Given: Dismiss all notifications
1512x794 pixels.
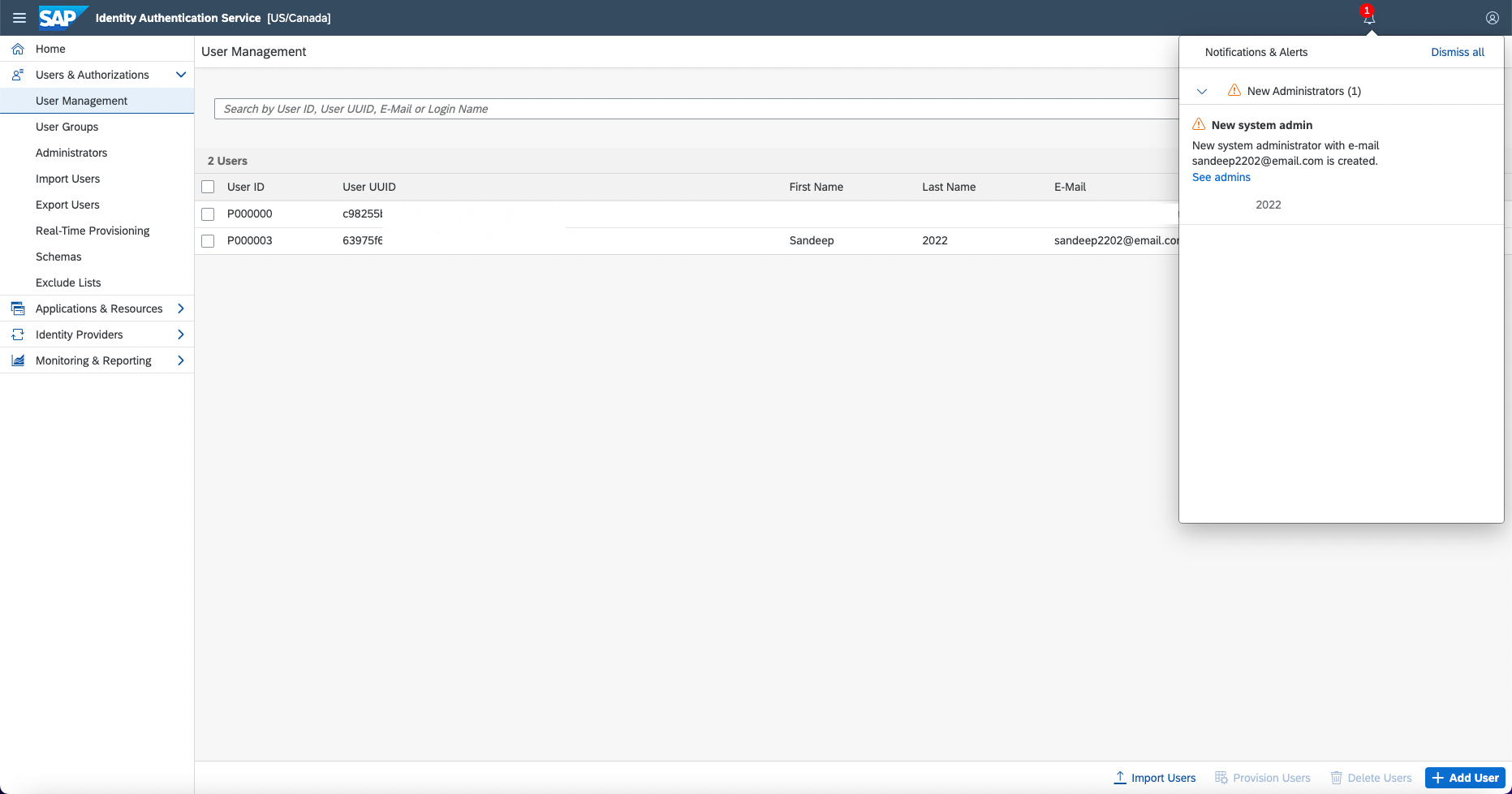Looking at the screenshot, I should pyautogui.click(x=1457, y=52).
